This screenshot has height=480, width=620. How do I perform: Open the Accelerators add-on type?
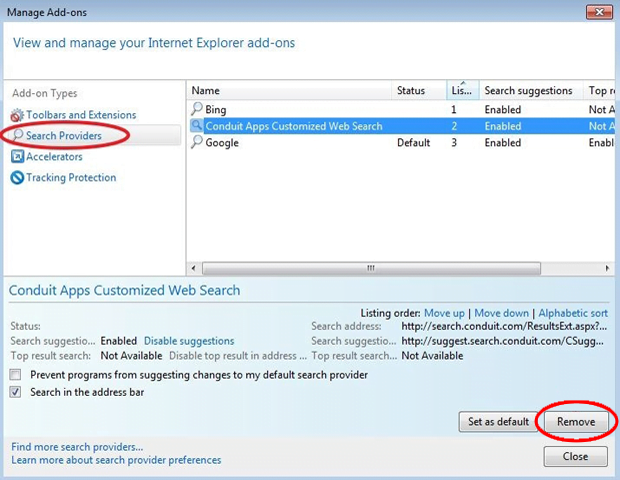click(x=54, y=157)
